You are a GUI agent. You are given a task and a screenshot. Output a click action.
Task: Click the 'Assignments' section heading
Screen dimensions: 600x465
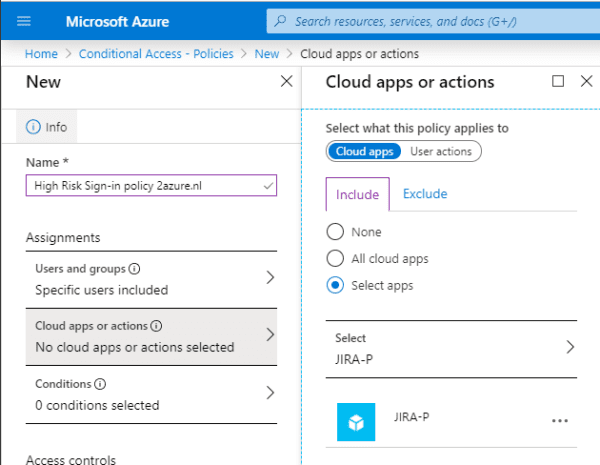pos(63,238)
